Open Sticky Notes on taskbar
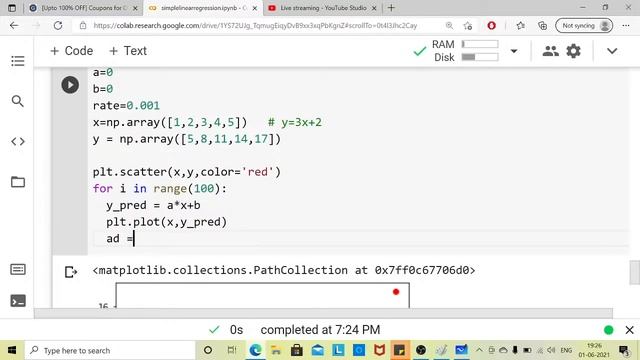 (x=400, y=350)
